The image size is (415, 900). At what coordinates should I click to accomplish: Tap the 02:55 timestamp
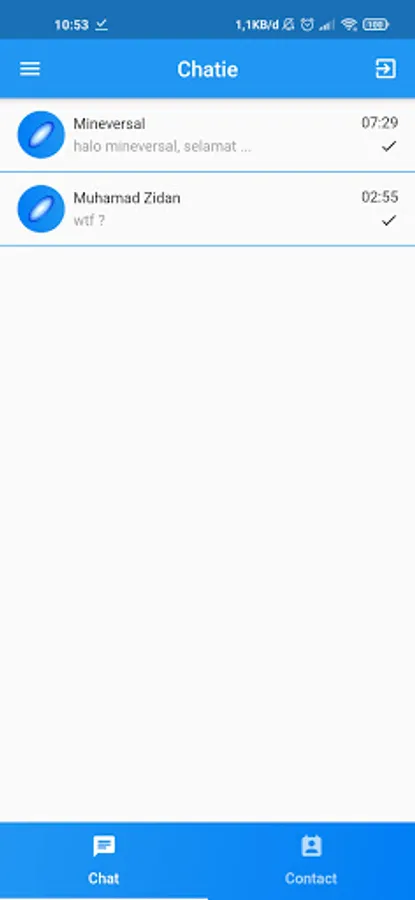pyautogui.click(x=379, y=197)
